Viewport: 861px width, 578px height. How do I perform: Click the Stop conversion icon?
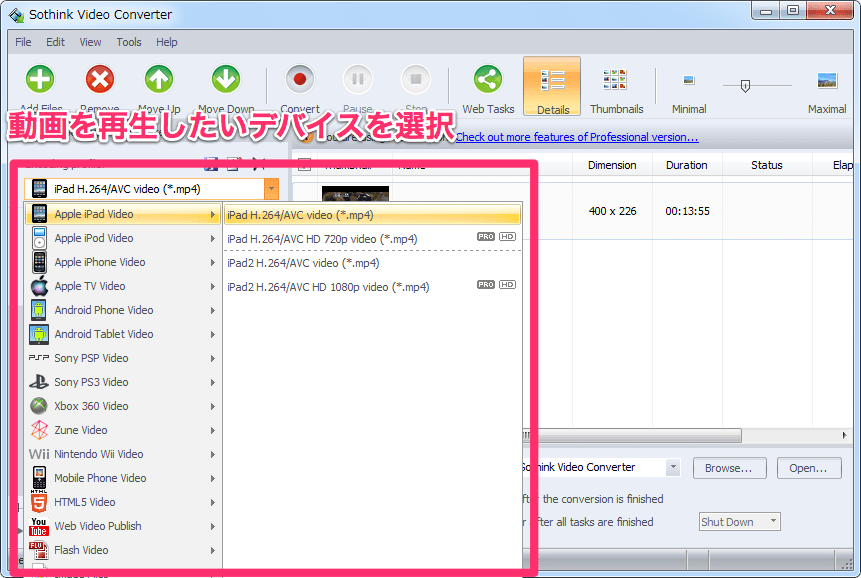[415, 79]
